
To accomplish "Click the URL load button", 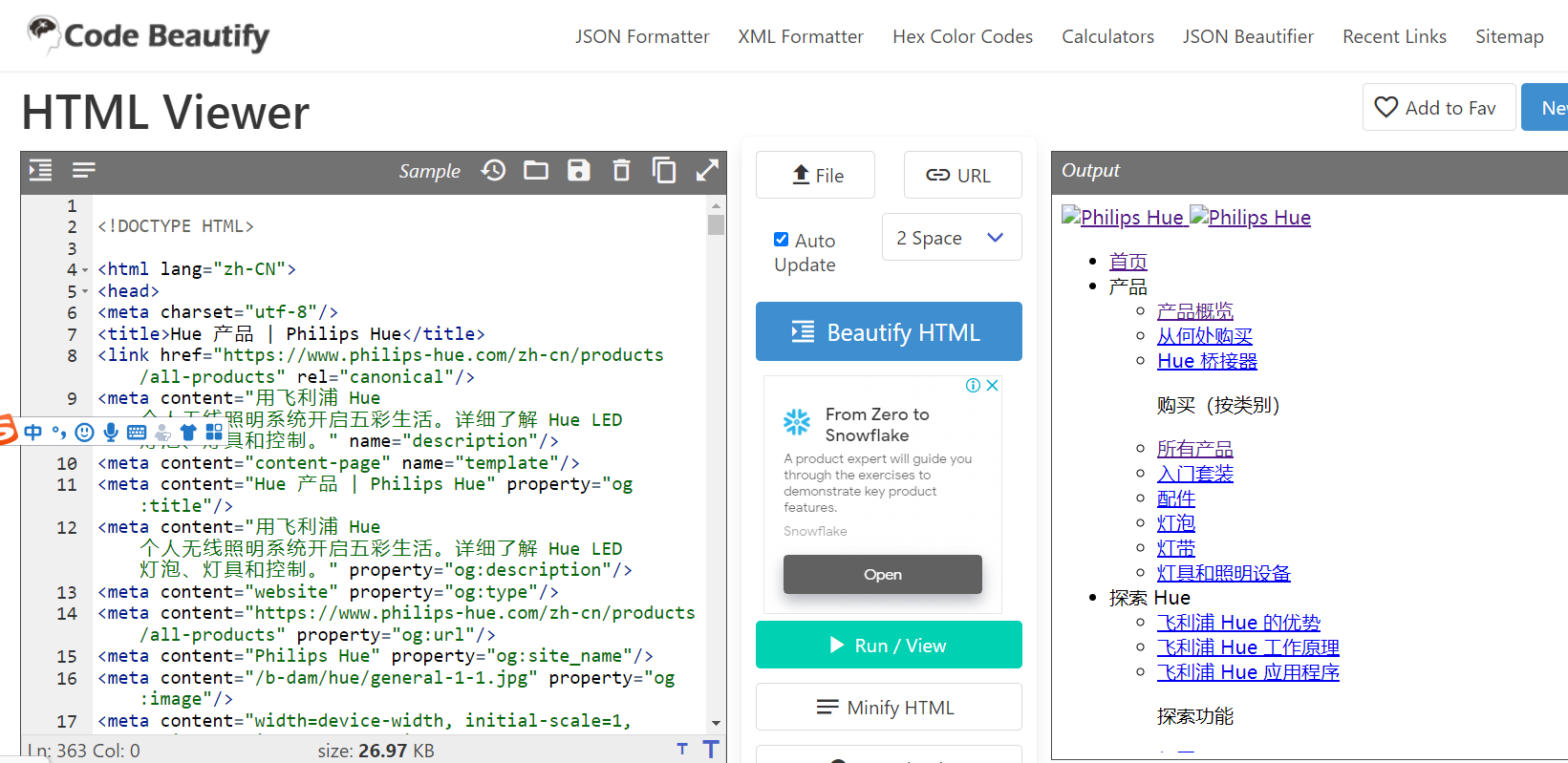I will point(962,175).
